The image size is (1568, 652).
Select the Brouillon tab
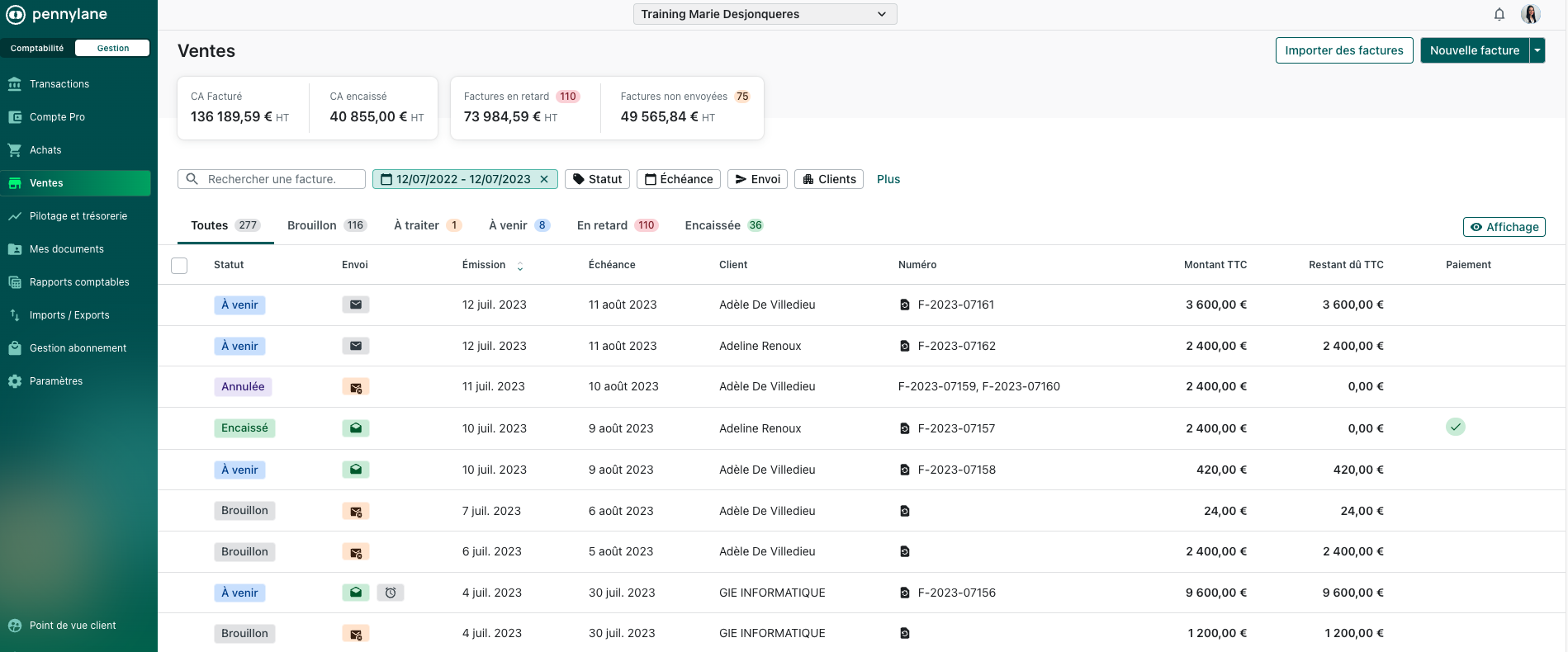tap(326, 225)
